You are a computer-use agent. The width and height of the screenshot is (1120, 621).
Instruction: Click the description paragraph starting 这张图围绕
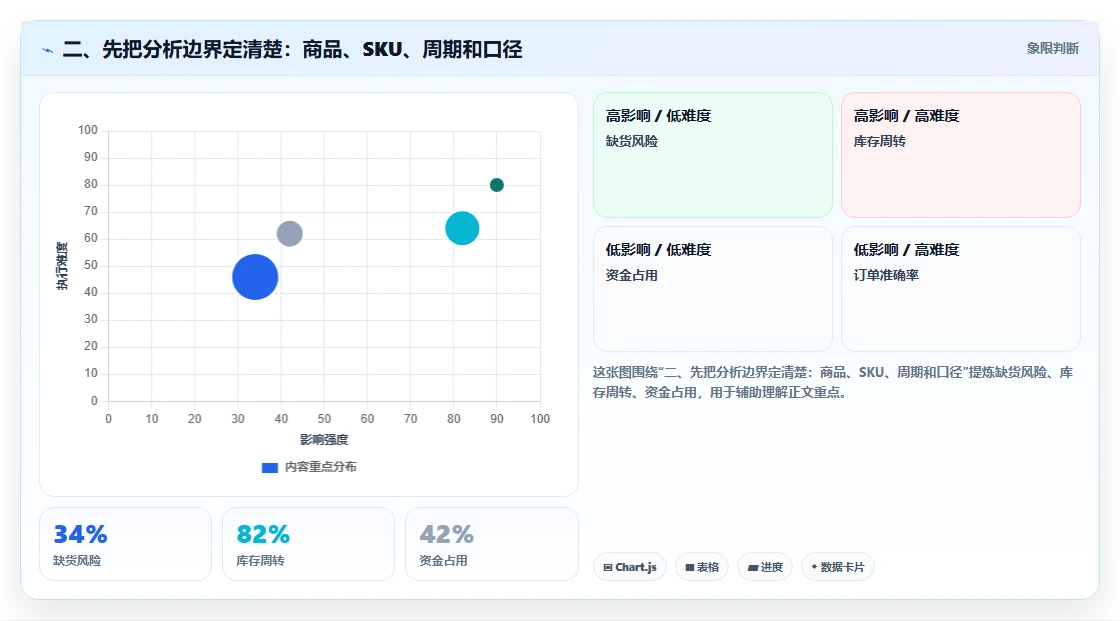pyautogui.click(x=833, y=382)
